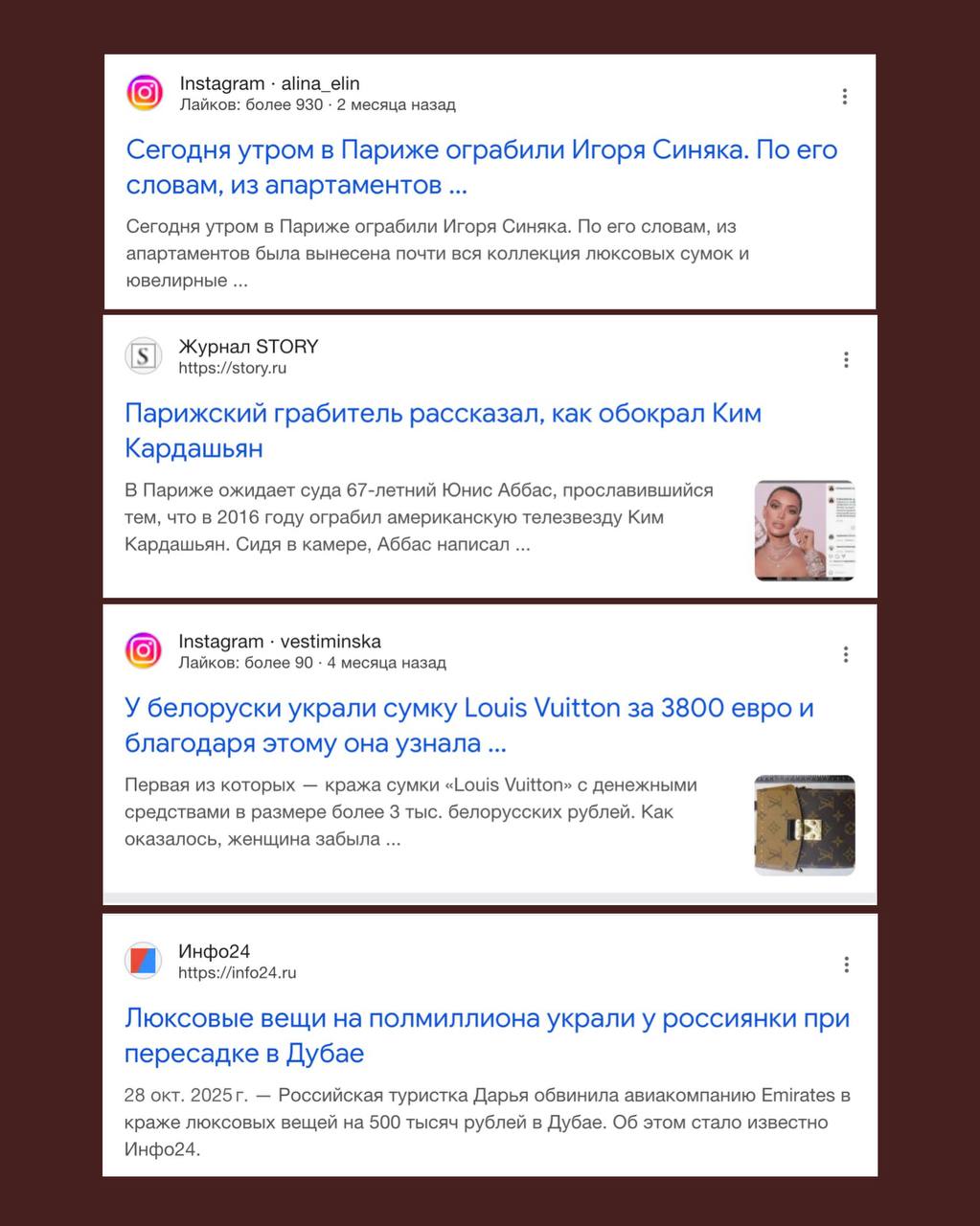Click the https://info24.ru URL

238,973
